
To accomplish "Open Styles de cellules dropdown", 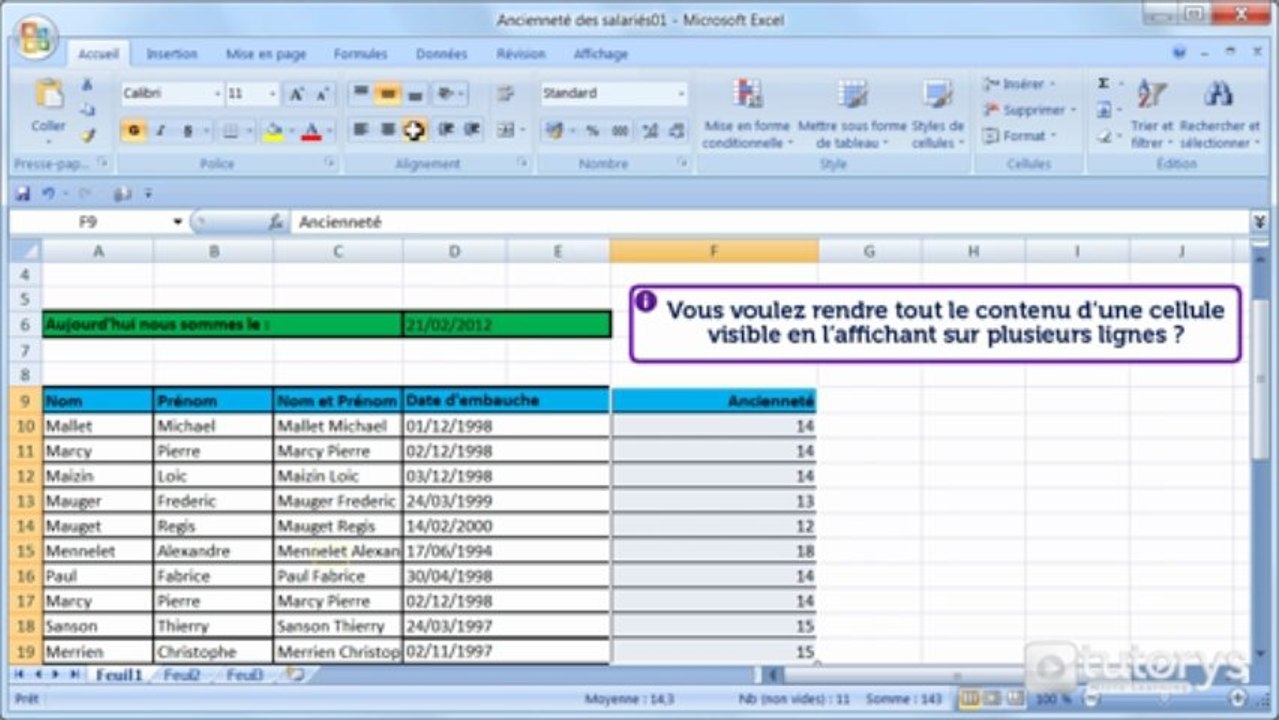I will (x=938, y=114).
